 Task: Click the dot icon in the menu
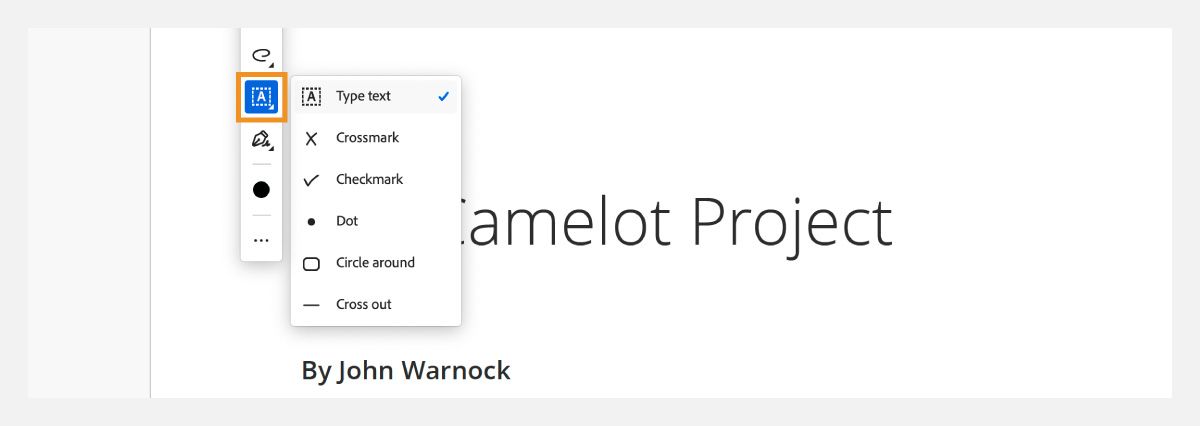(311, 222)
